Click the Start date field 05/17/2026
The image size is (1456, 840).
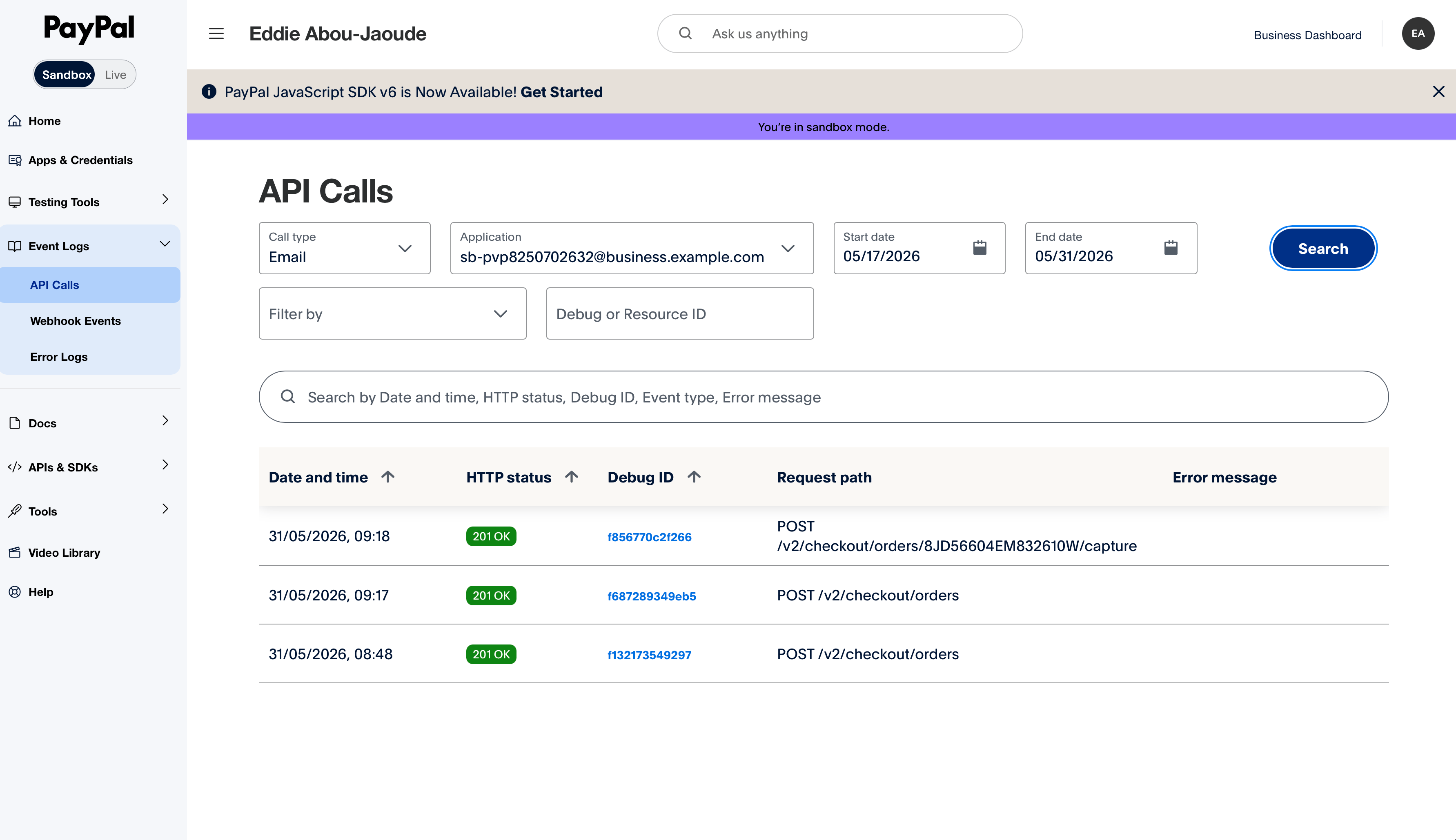click(919, 248)
